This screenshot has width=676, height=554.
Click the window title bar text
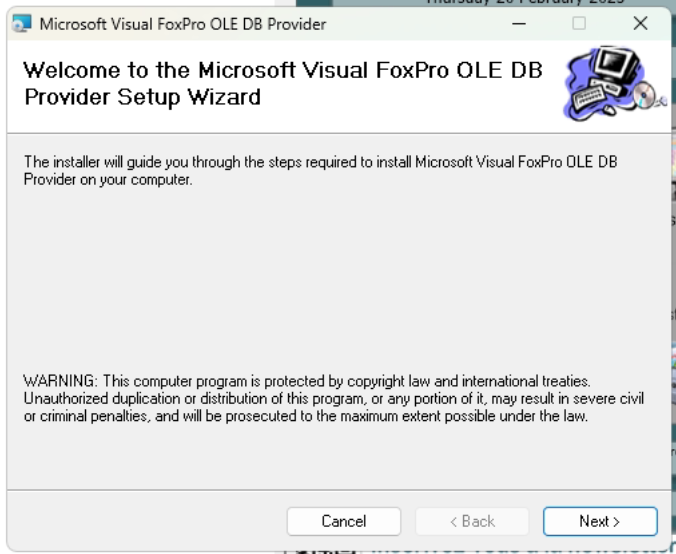(182, 23)
